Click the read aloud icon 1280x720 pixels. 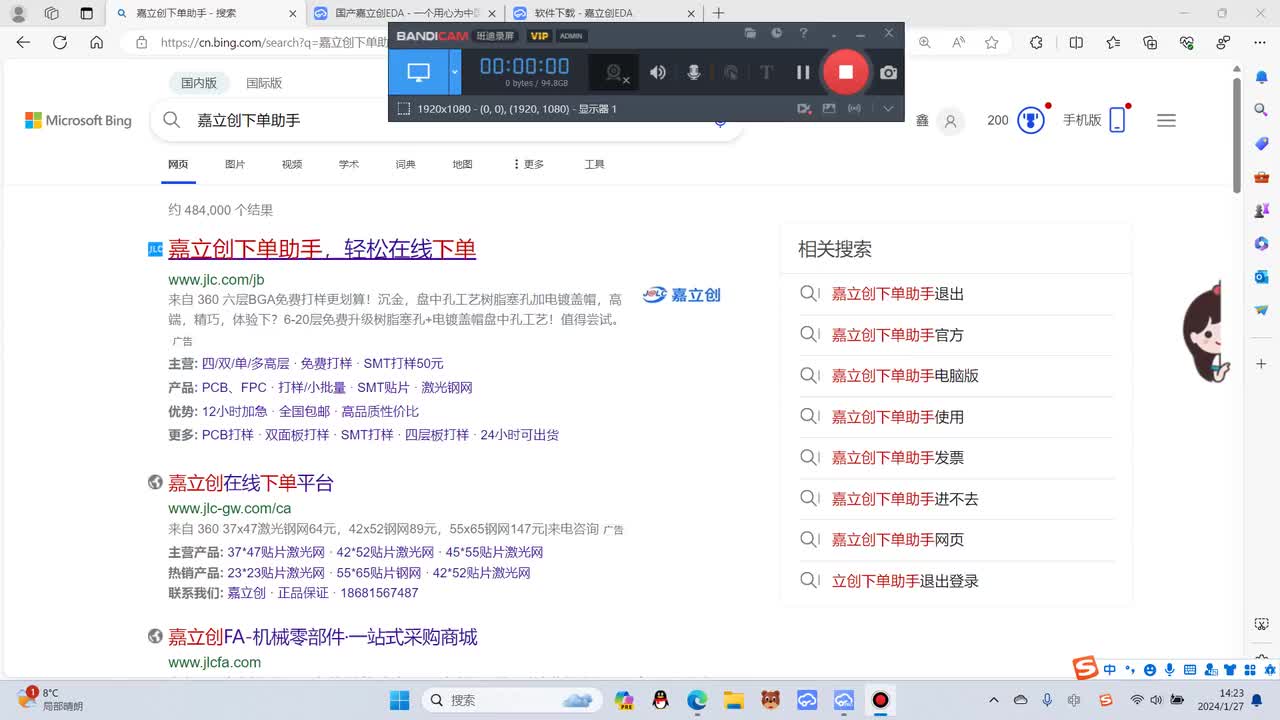click(x=958, y=43)
